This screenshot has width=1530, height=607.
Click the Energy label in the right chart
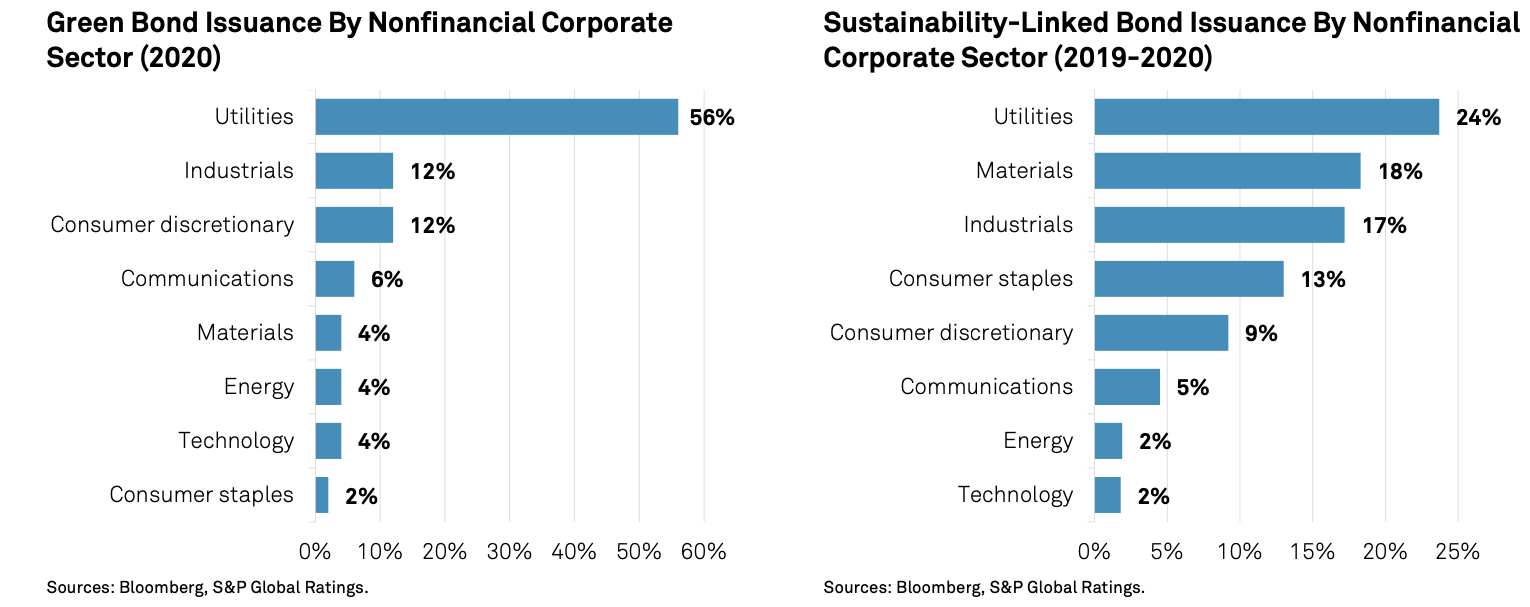[x=1038, y=441]
